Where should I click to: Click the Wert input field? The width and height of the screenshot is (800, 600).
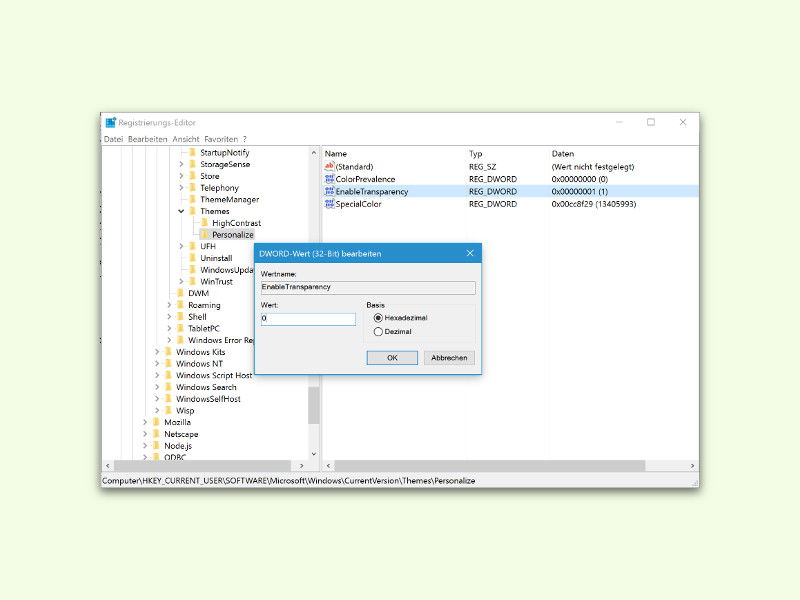(308, 319)
